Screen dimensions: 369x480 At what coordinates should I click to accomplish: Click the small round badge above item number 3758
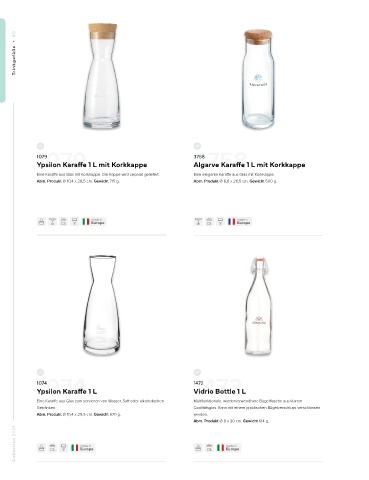[x=197, y=146]
